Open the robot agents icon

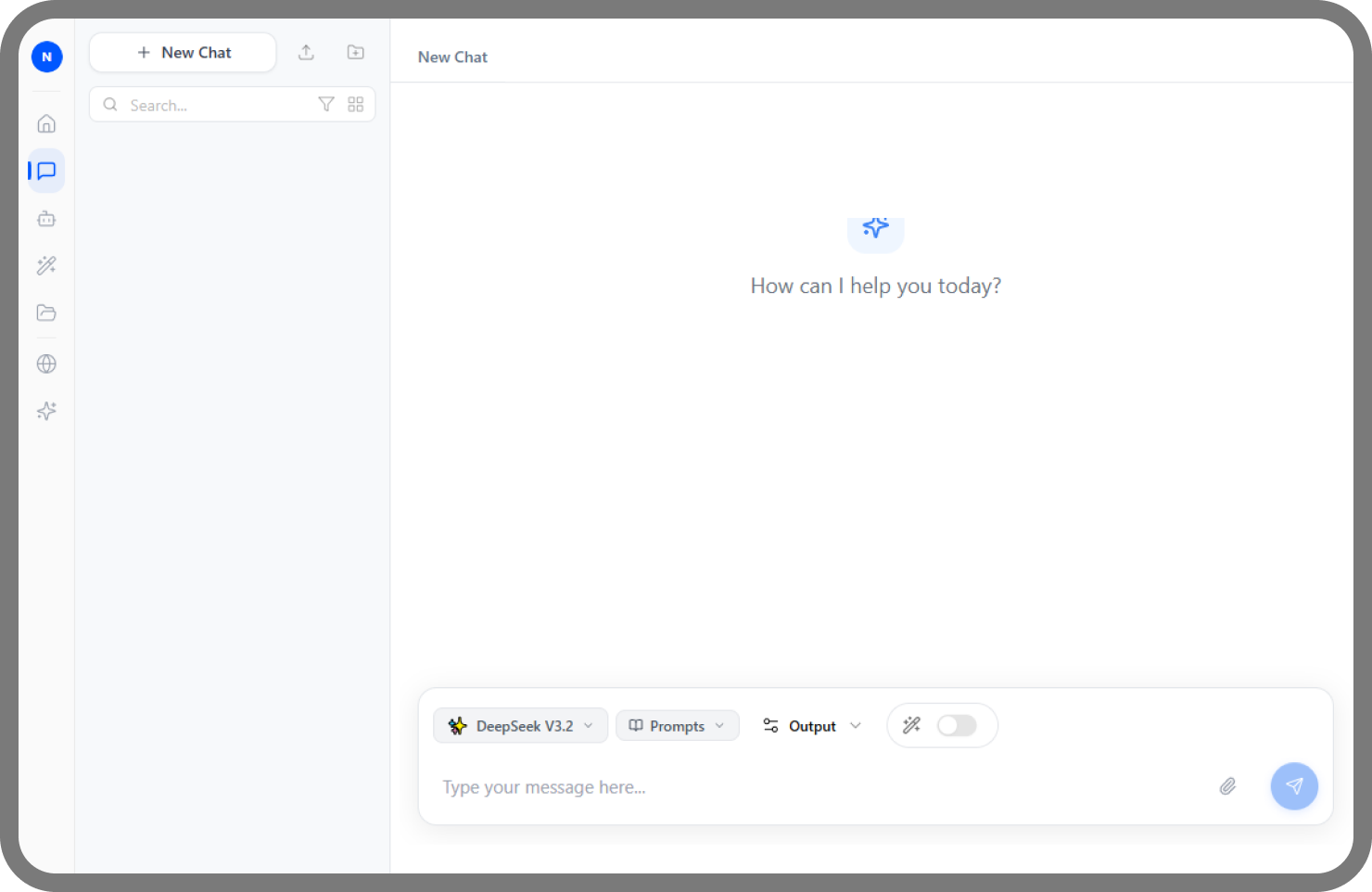(x=46, y=219)
